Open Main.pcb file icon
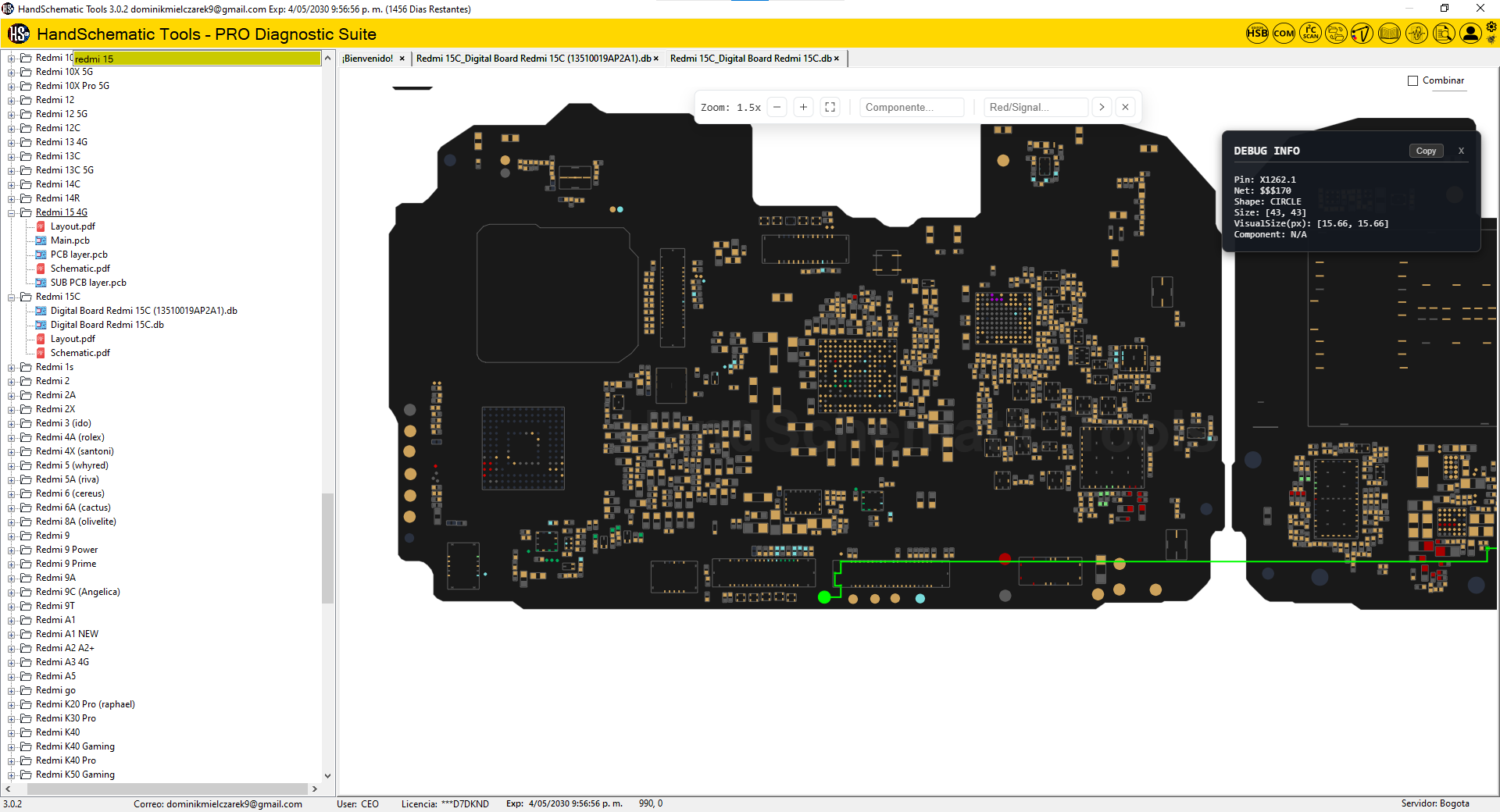The width and height of the screenshot is (1500, 812). click(41, 240)
